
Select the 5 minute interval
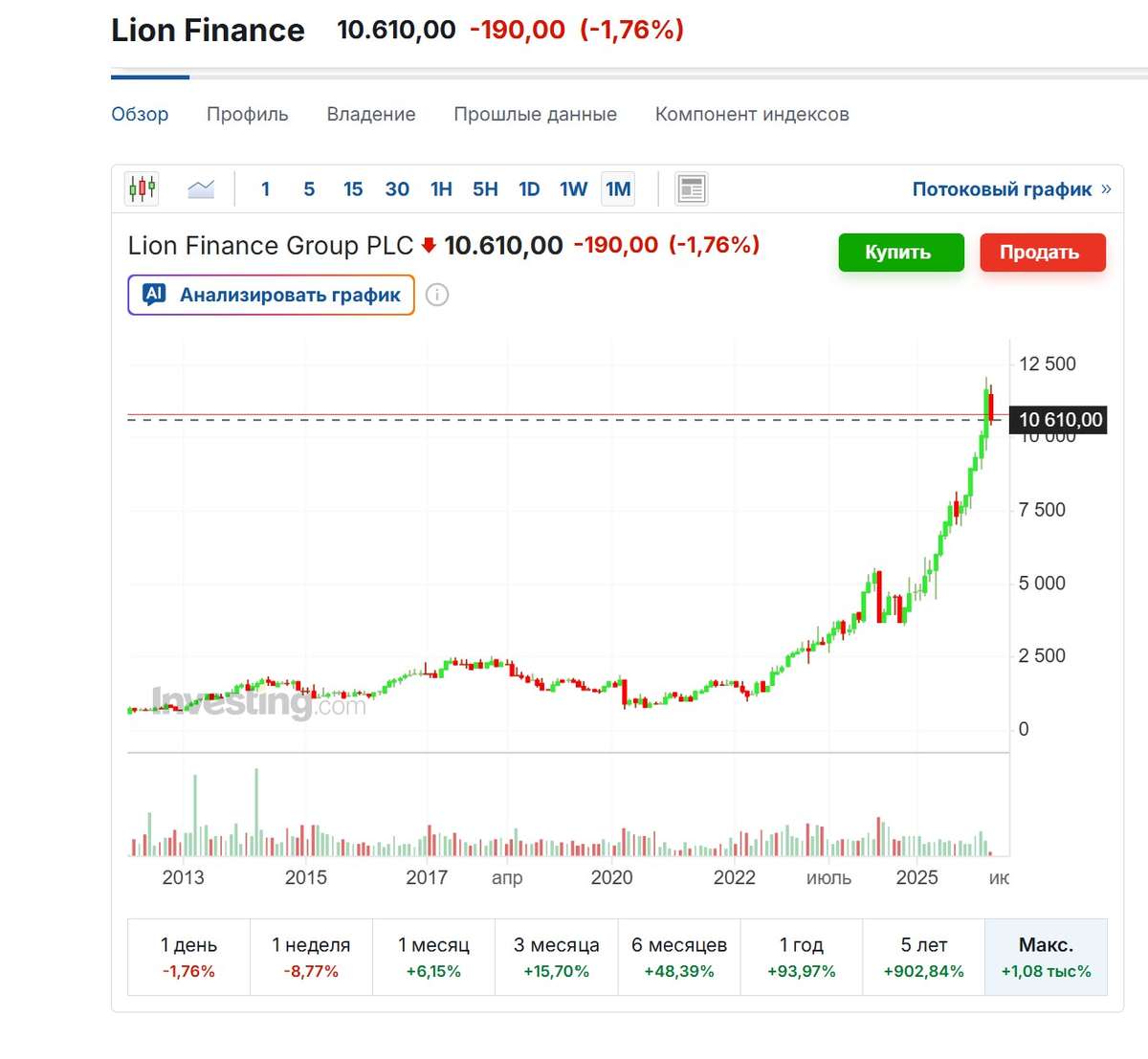tap(309, 188)
